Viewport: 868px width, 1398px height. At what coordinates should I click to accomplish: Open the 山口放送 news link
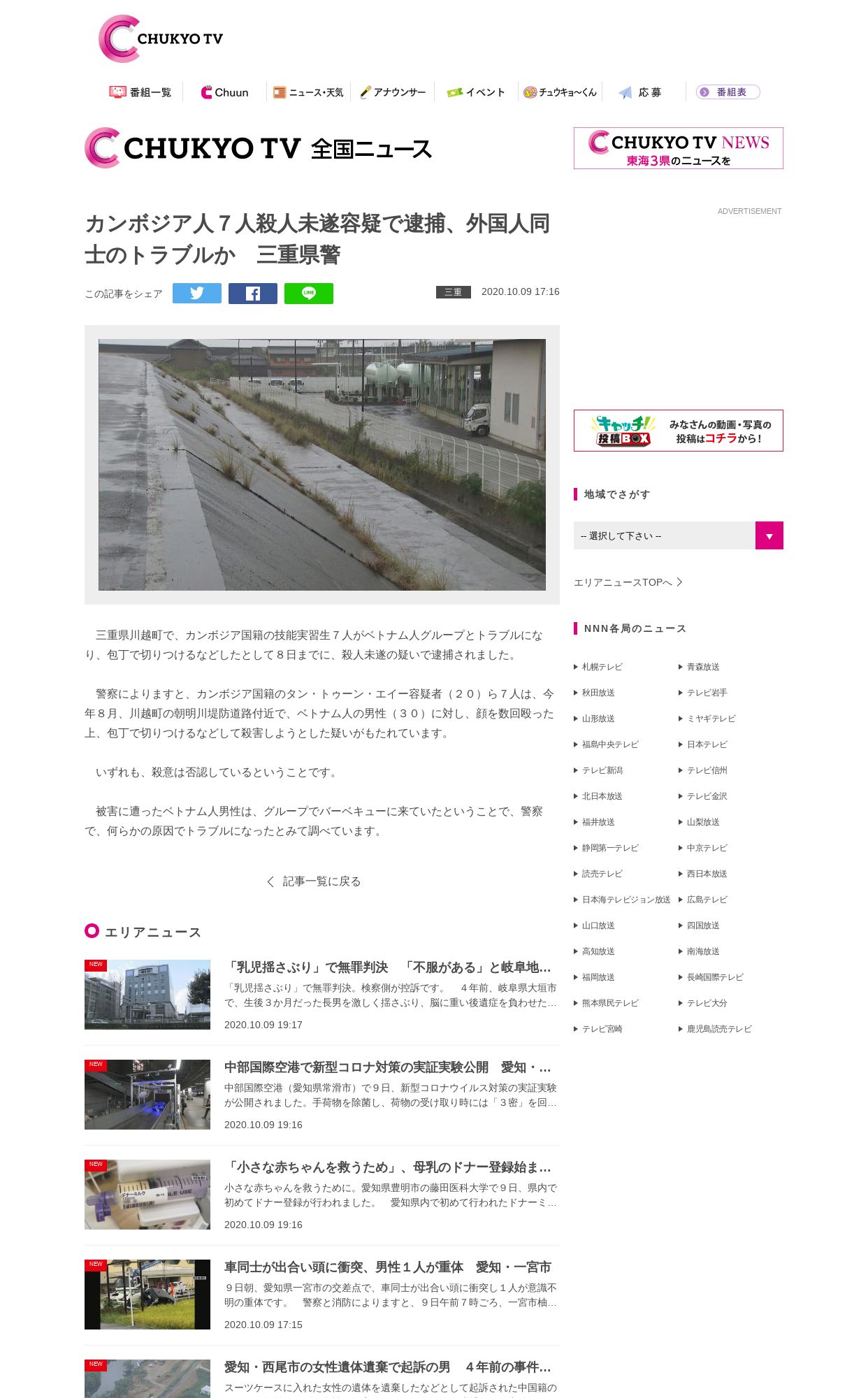click(595, 925)
